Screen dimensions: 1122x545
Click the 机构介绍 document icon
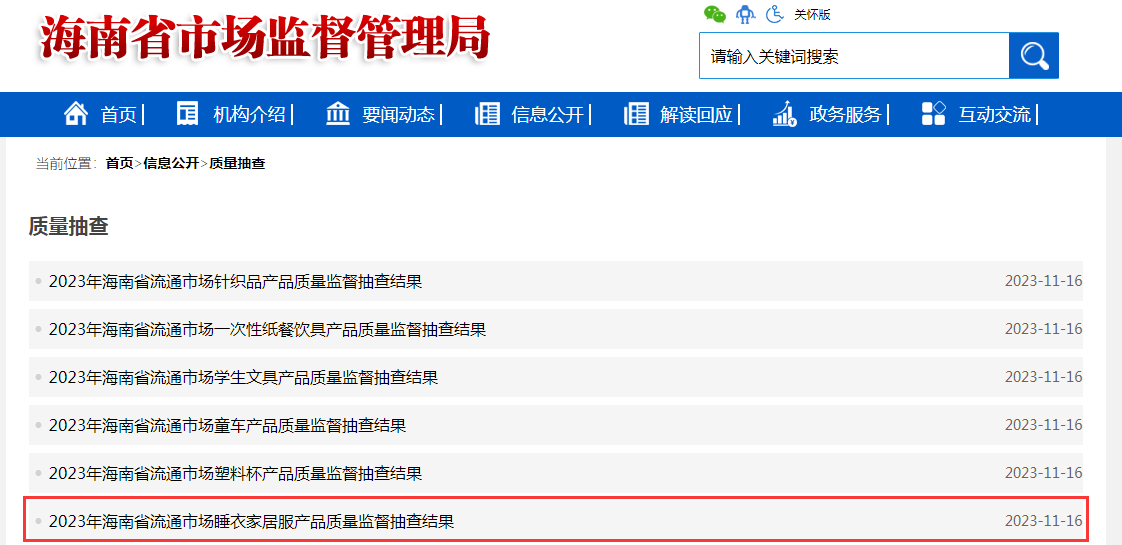187,114
